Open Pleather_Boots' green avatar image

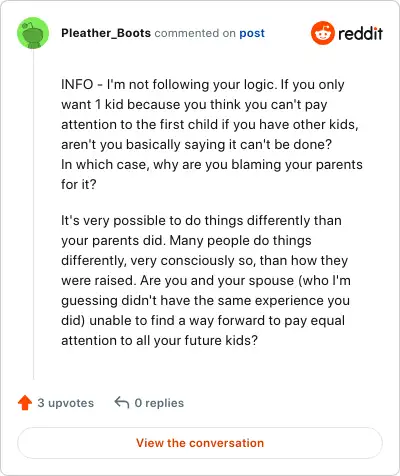tap(33, 33)
